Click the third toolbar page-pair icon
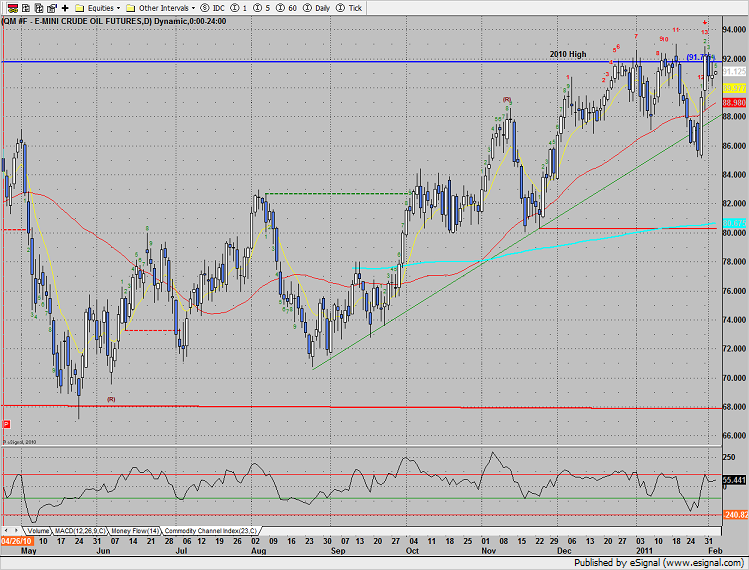The width and height of the screenshot is (749, 570). (39, 8)
